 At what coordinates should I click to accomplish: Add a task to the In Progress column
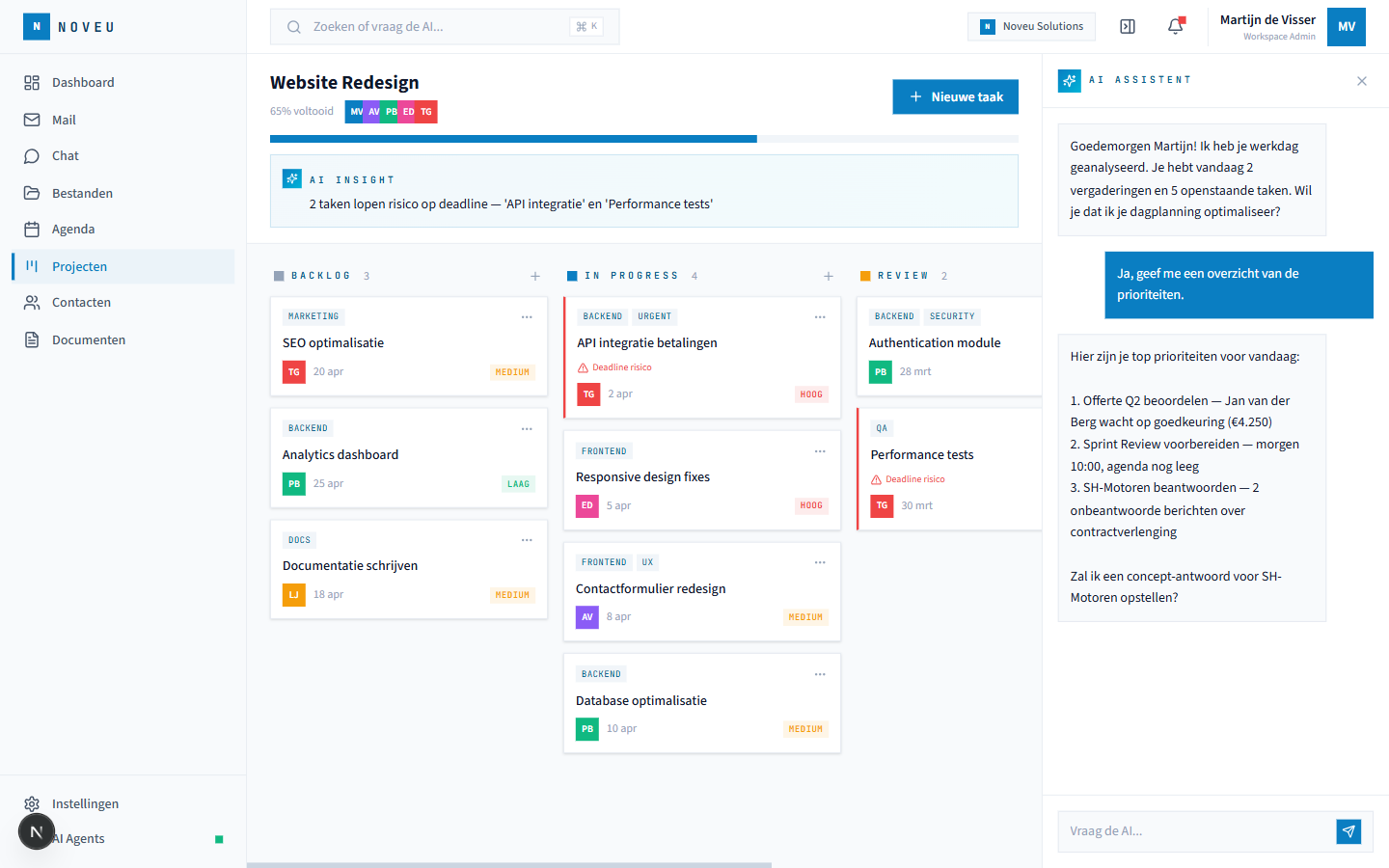(828, 276)
